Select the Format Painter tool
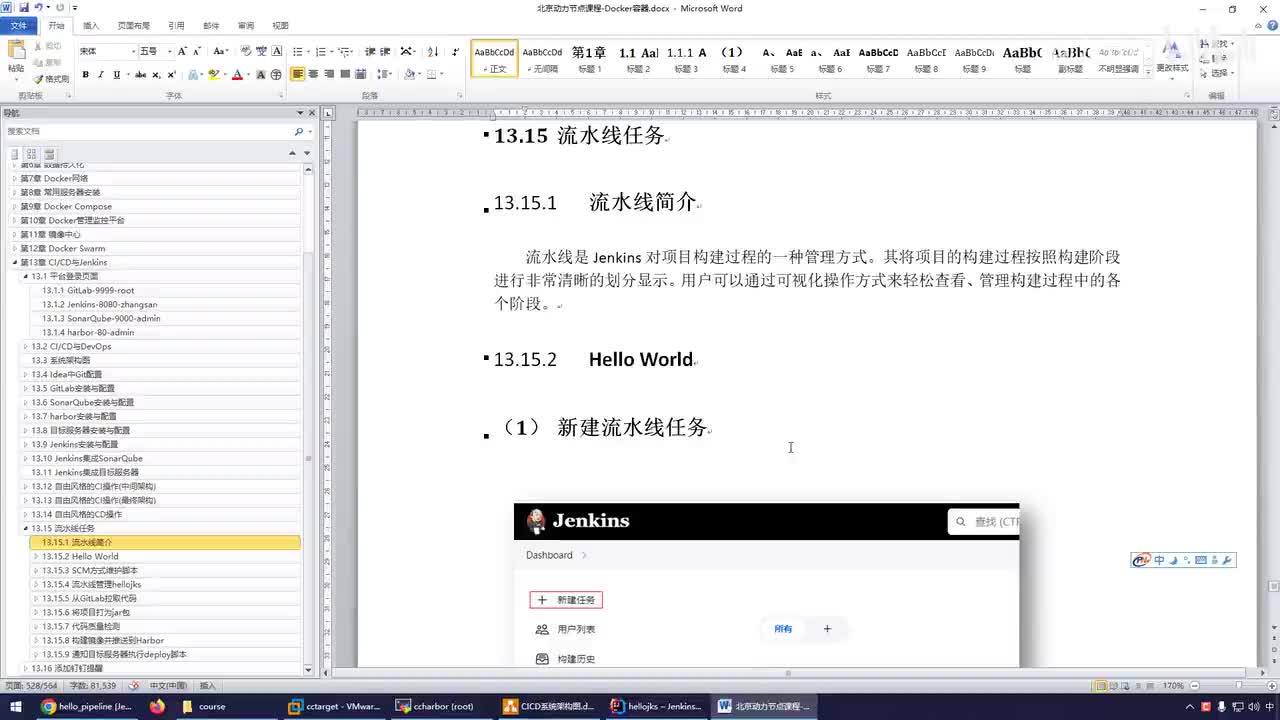This screenshot has height=720, width=1280. (51, 79)
